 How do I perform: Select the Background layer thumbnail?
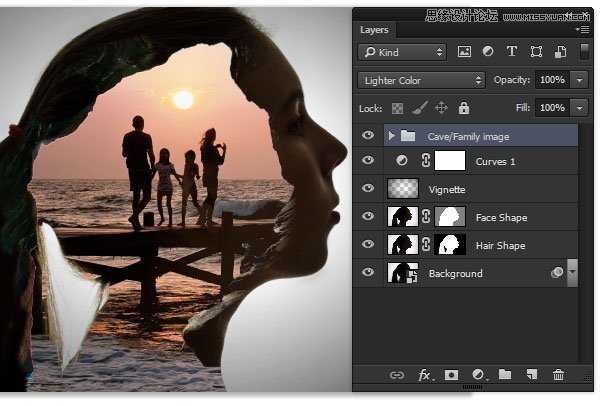403,272
